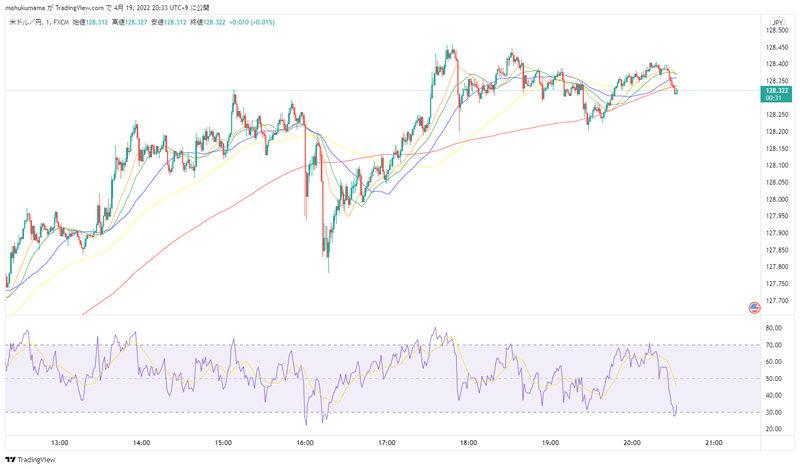The height and width of the screenshot is (469, 800).
Task: Open the TradingView logo at bottom left
Action: (30, 459)
